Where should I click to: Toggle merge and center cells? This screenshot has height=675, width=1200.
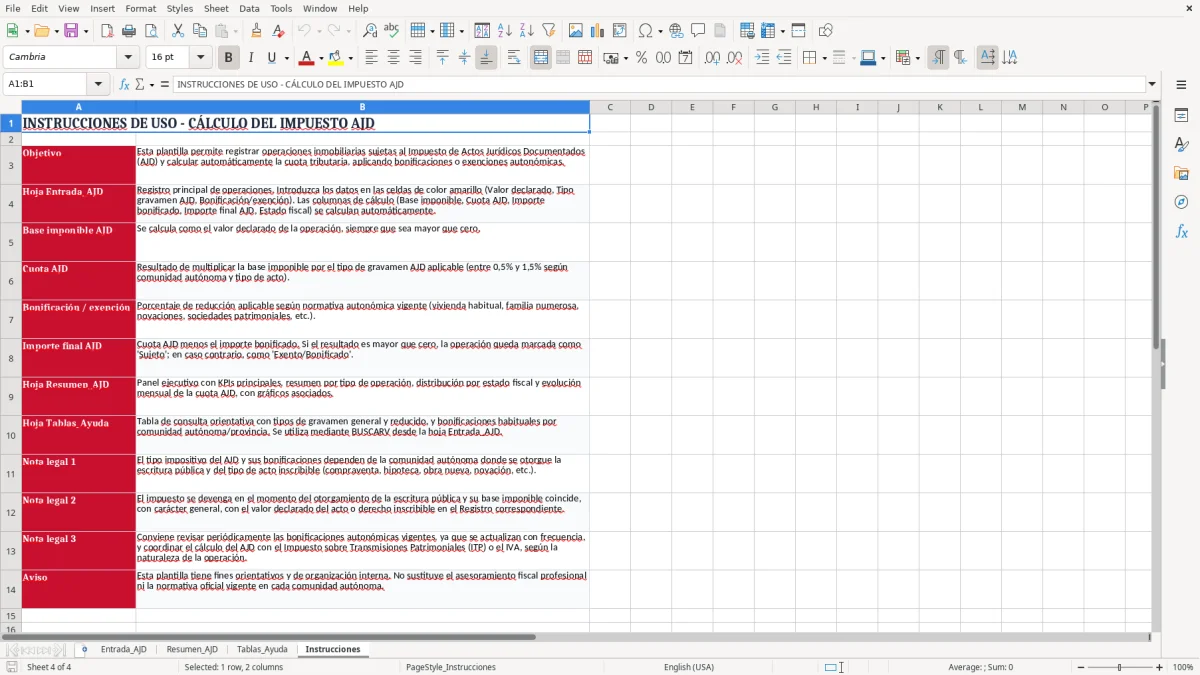click(541, 58)
